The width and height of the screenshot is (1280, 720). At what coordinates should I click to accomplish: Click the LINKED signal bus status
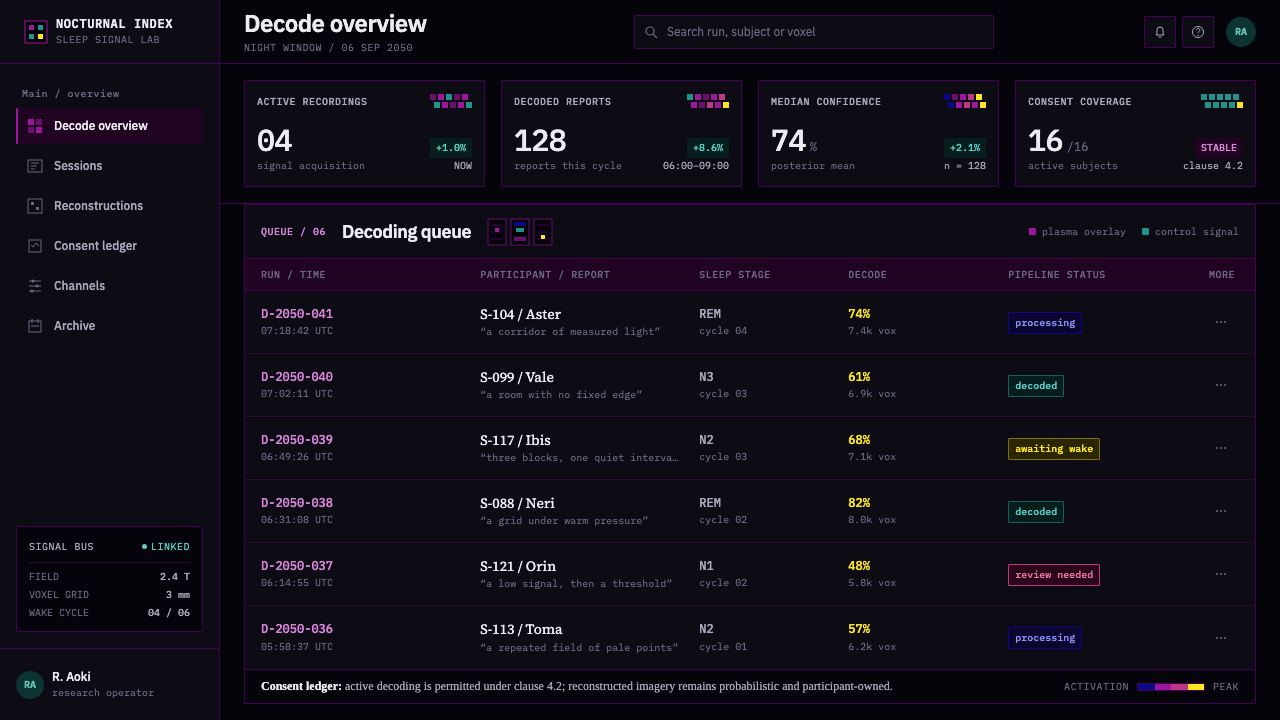[x=166, y=547]
